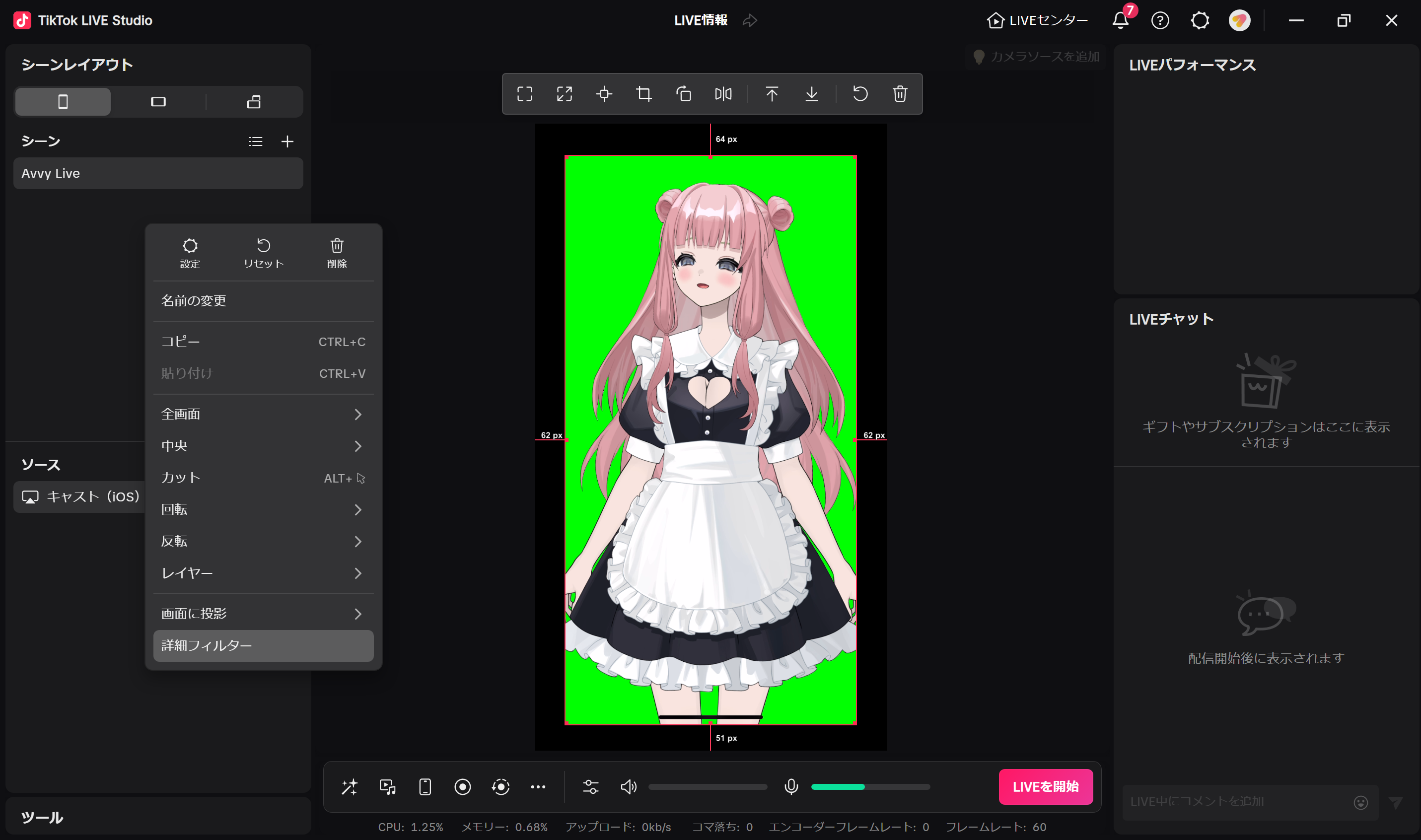Screen dimensions: 1421x840
Task: Click the flip horizontally toolbar icon
Action: tap(723, 94)
